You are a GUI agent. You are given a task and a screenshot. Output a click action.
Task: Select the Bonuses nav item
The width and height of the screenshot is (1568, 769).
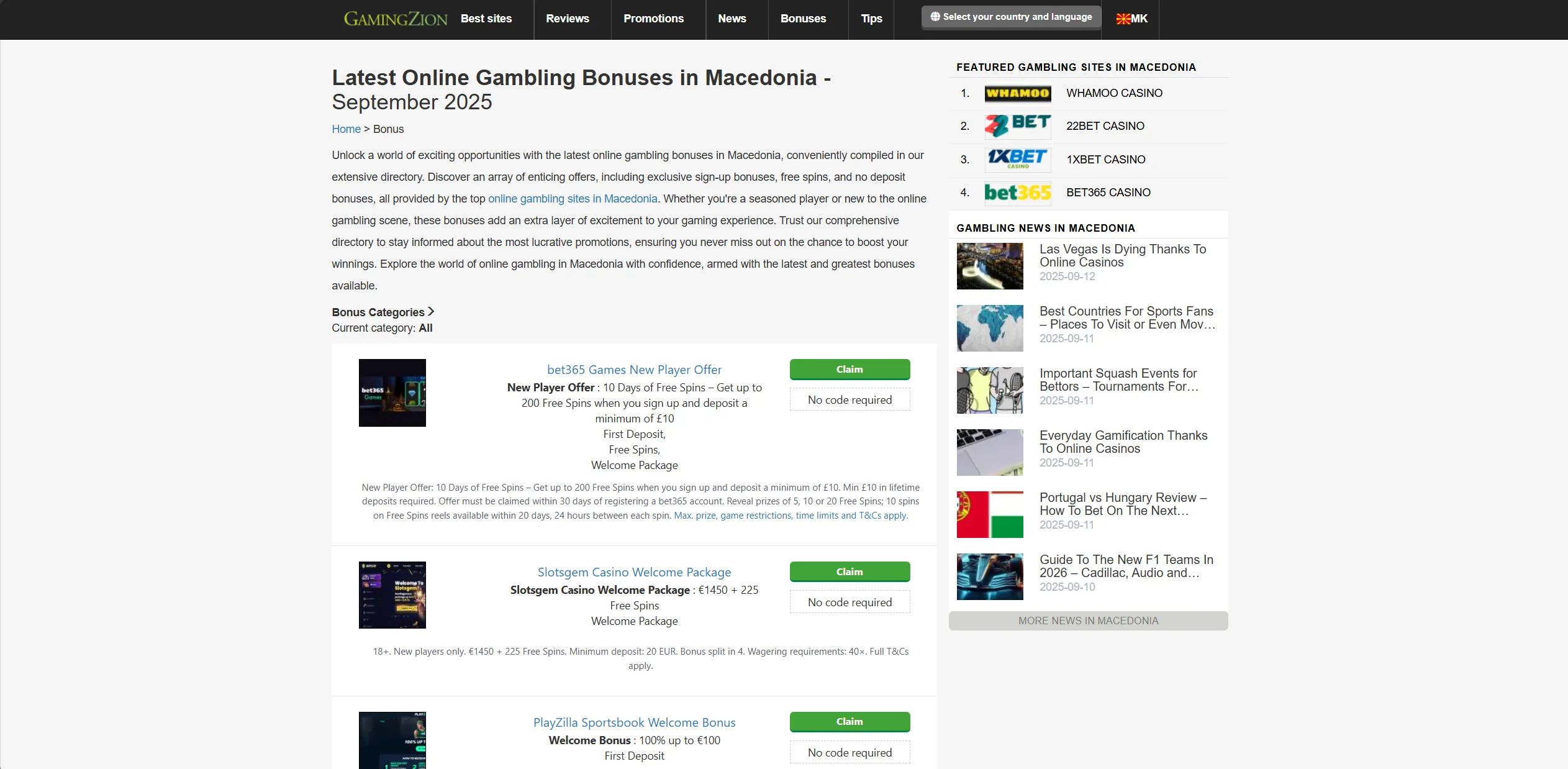pos(803,19)
